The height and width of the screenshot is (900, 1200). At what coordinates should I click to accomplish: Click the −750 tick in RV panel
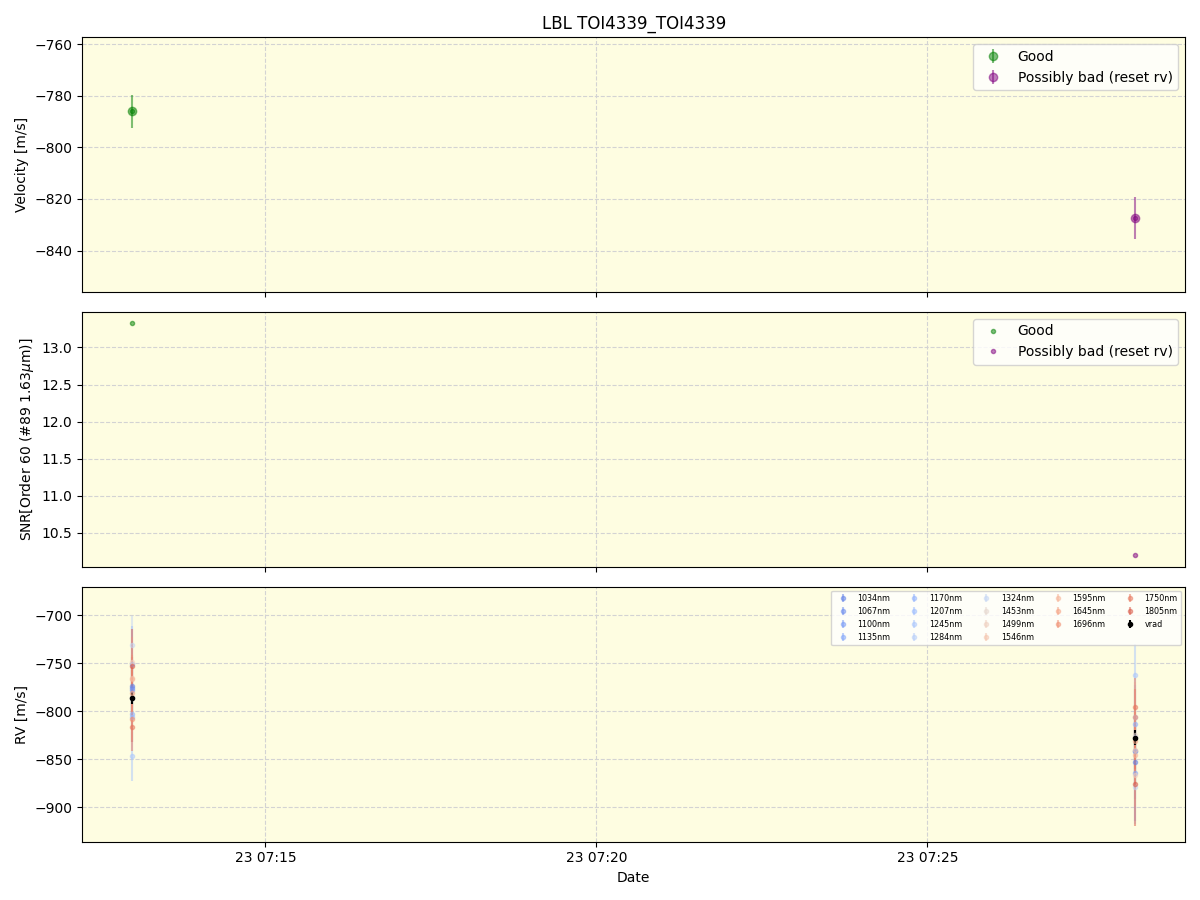(52, 664)
